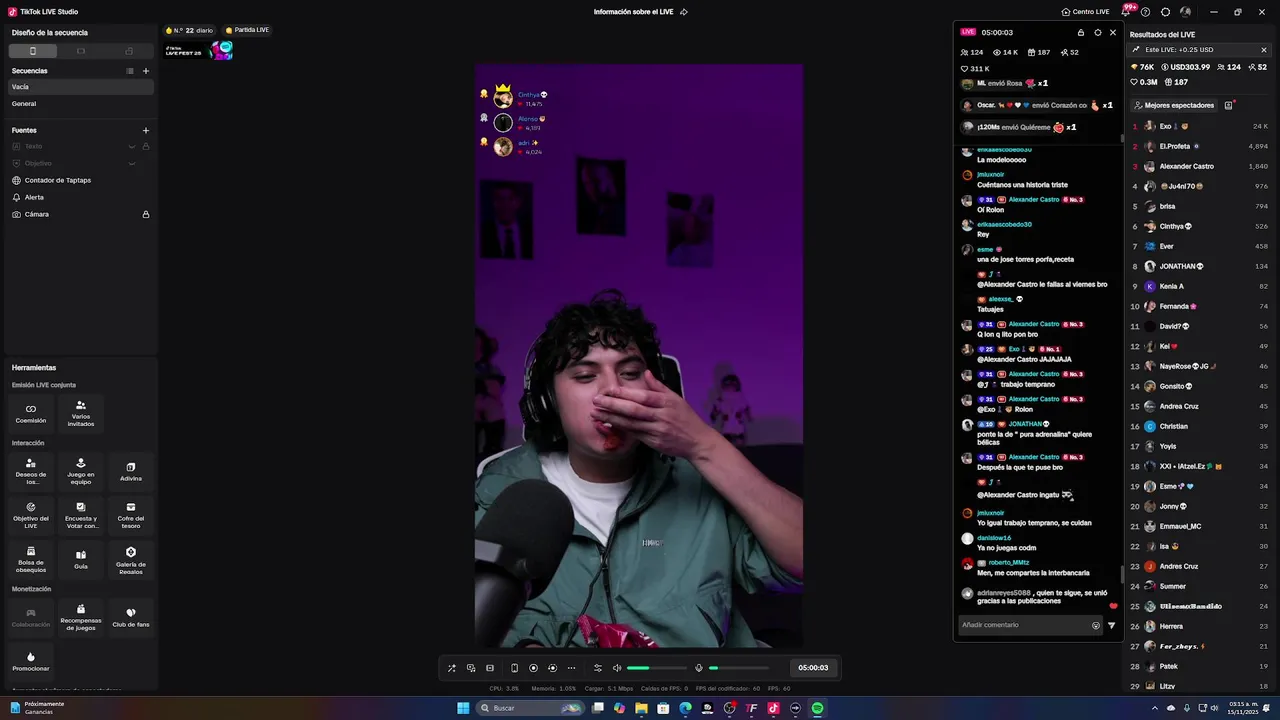
Task: Select top viewer El.Profeta in ranking
Action: point(1200,146)
